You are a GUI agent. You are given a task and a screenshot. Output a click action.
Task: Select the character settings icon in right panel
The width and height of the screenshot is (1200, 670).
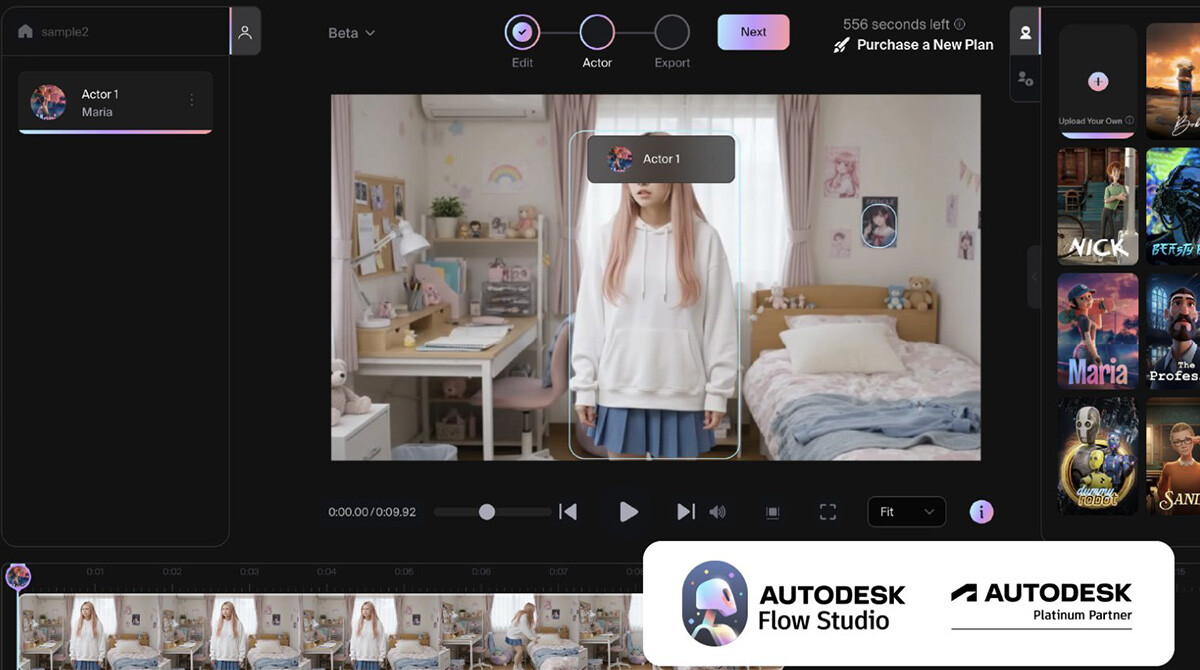(1025, 78)
